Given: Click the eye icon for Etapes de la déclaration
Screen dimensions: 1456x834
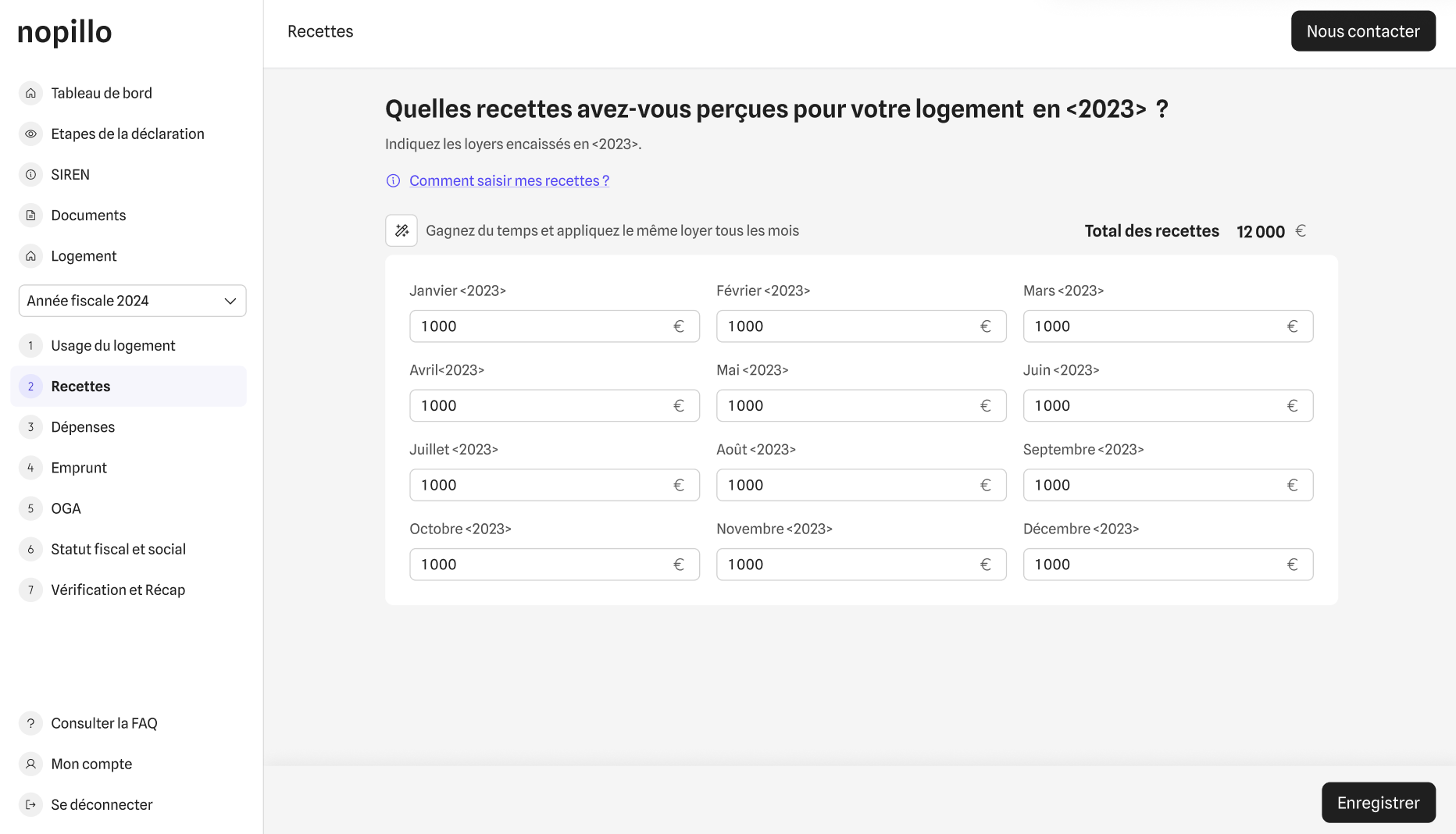Looking at the screenshot, I should pyautogui.click(x=30, y=134).
